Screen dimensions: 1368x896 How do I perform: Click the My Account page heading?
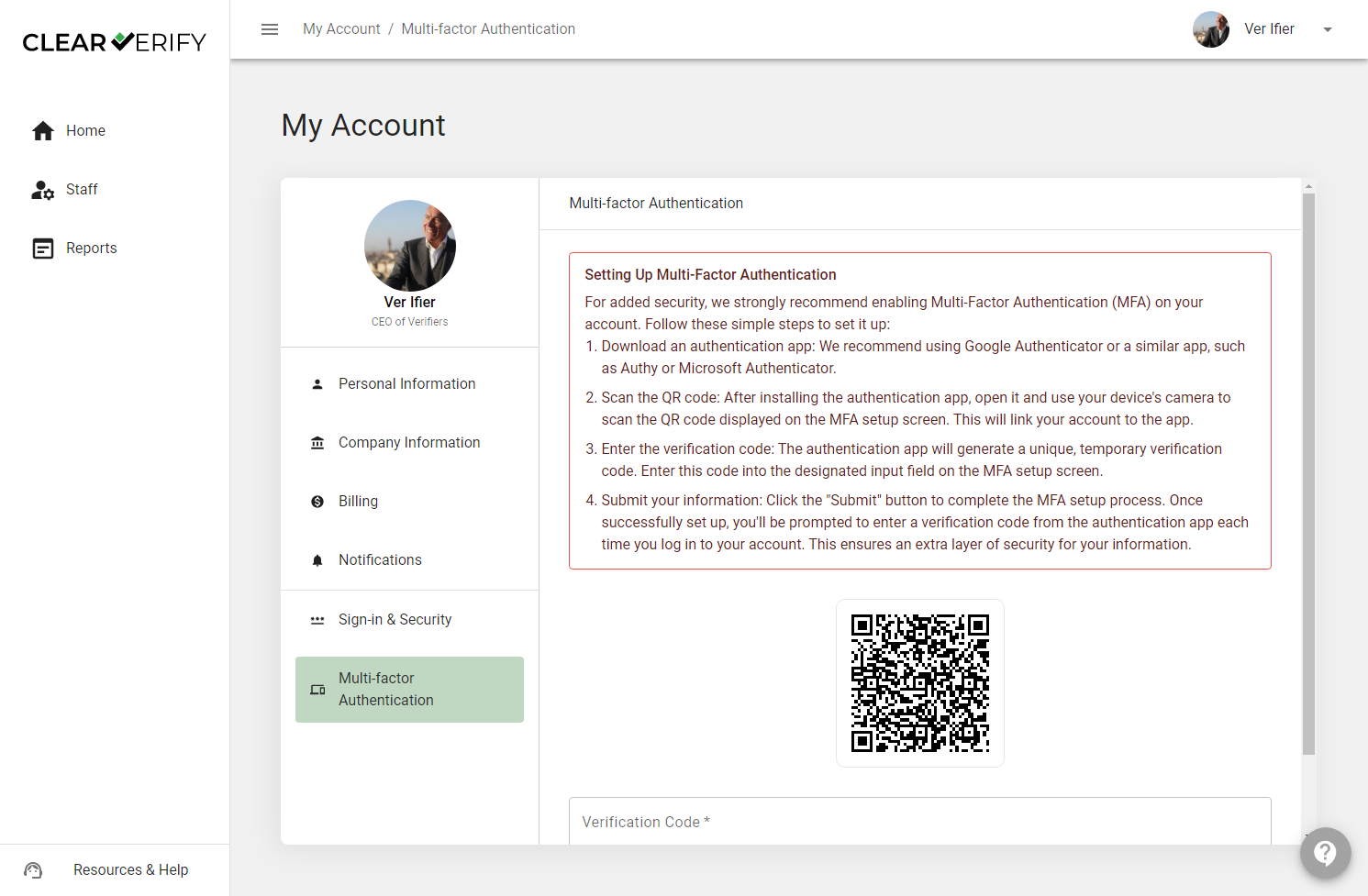[x=363, y=126]
